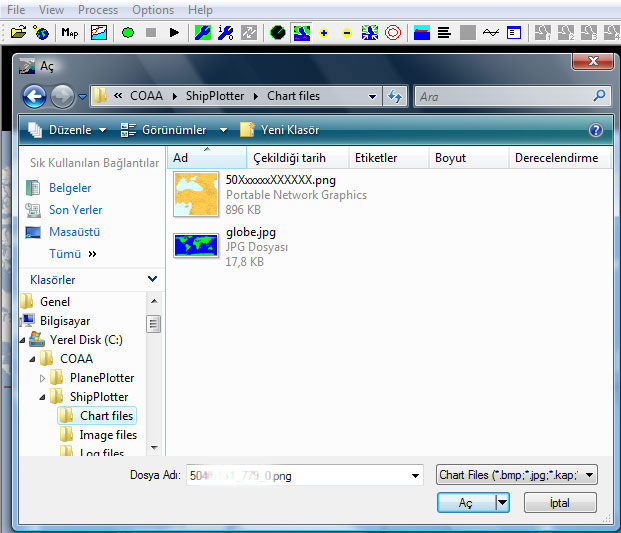
Task: Open the Son Yerler link
Action: click(x=76, y=210)
